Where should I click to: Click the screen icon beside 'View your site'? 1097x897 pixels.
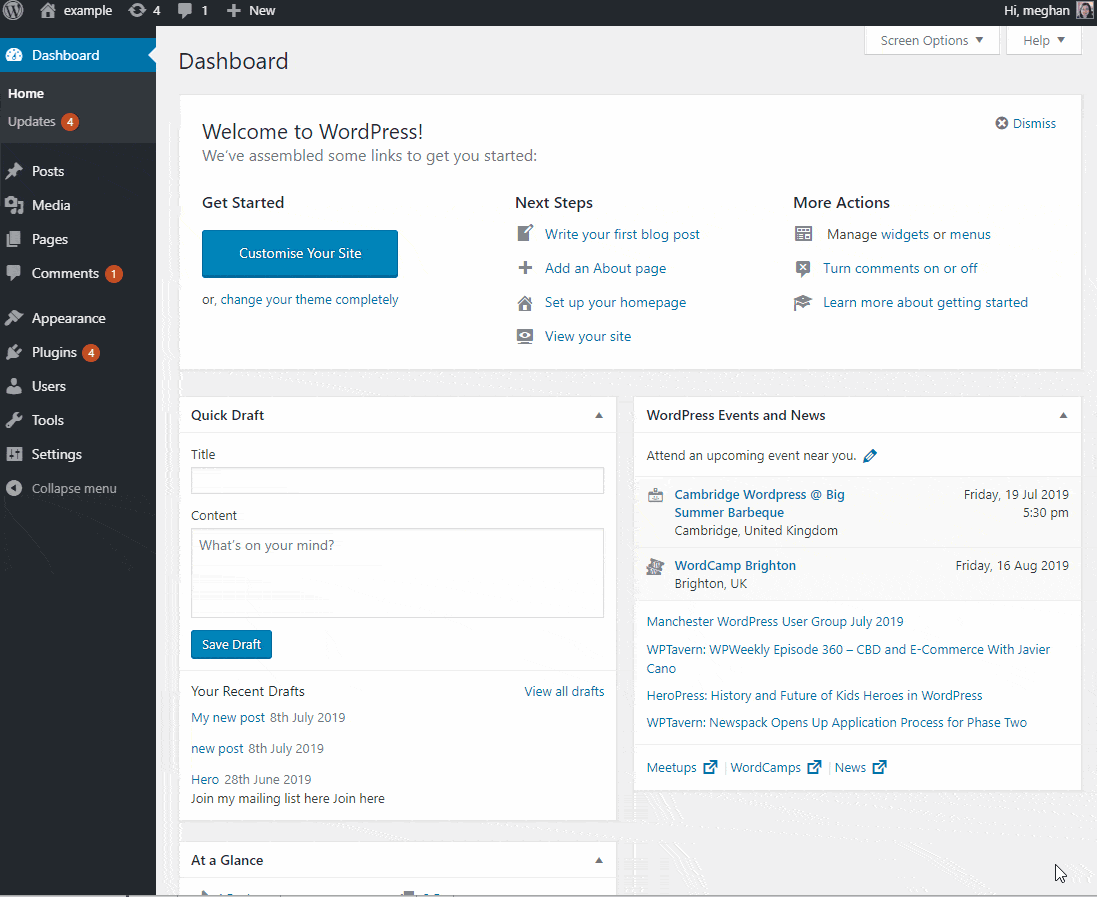[525, 337]
